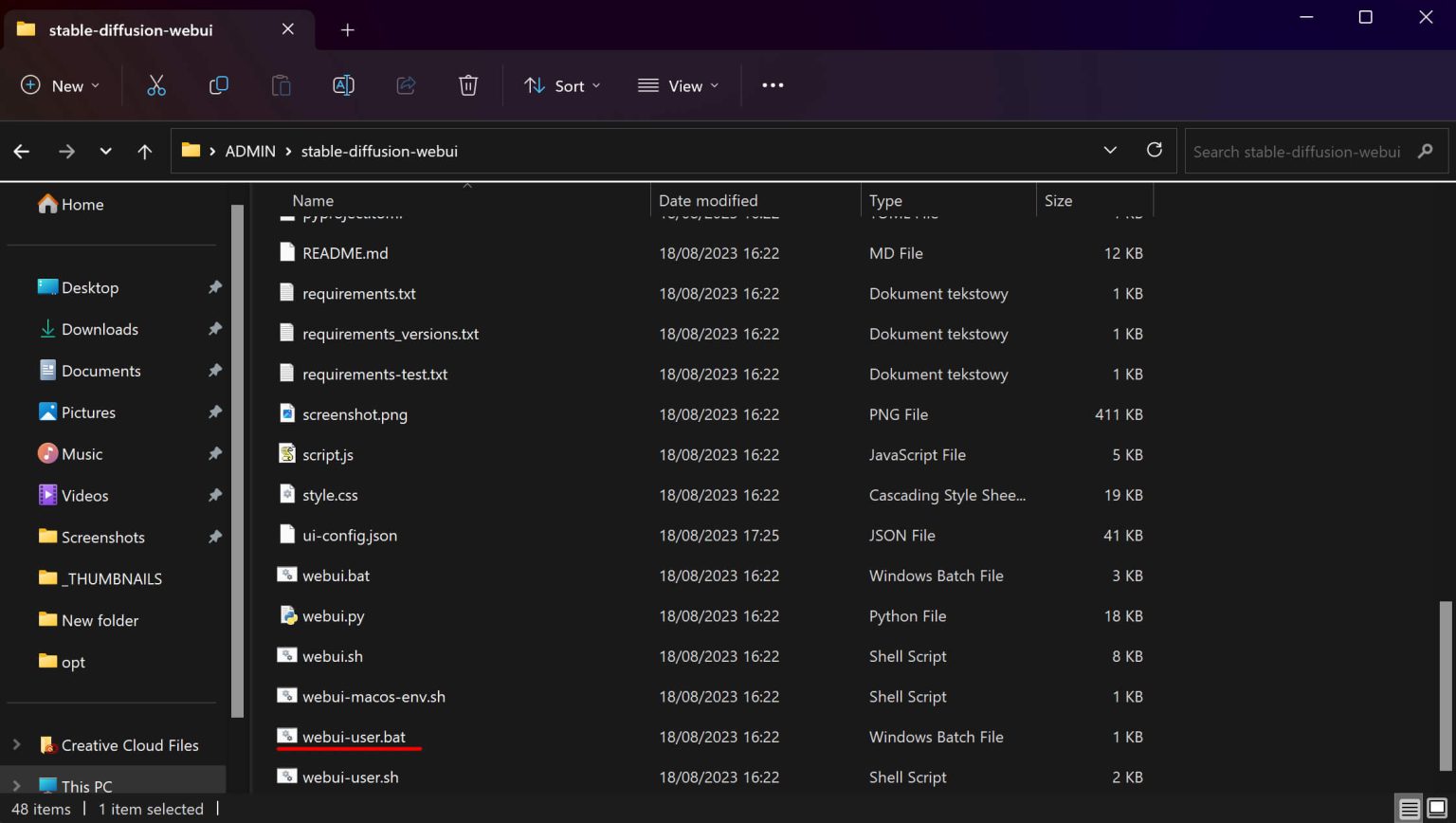The width and height of the screenshot is (1456, 823).
Task: Open the See more ellipsis menu
Action: (x=772, y=85)
